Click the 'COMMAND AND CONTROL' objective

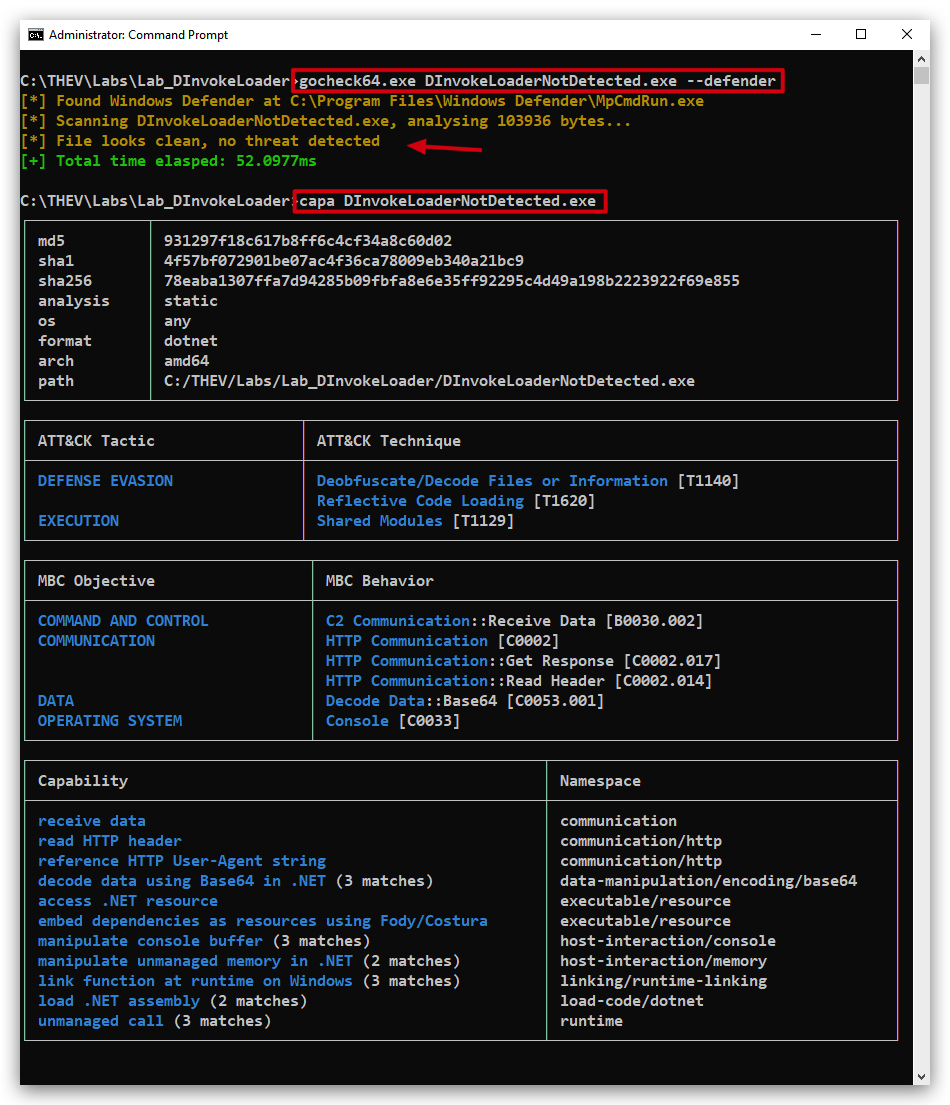point(123,621)
